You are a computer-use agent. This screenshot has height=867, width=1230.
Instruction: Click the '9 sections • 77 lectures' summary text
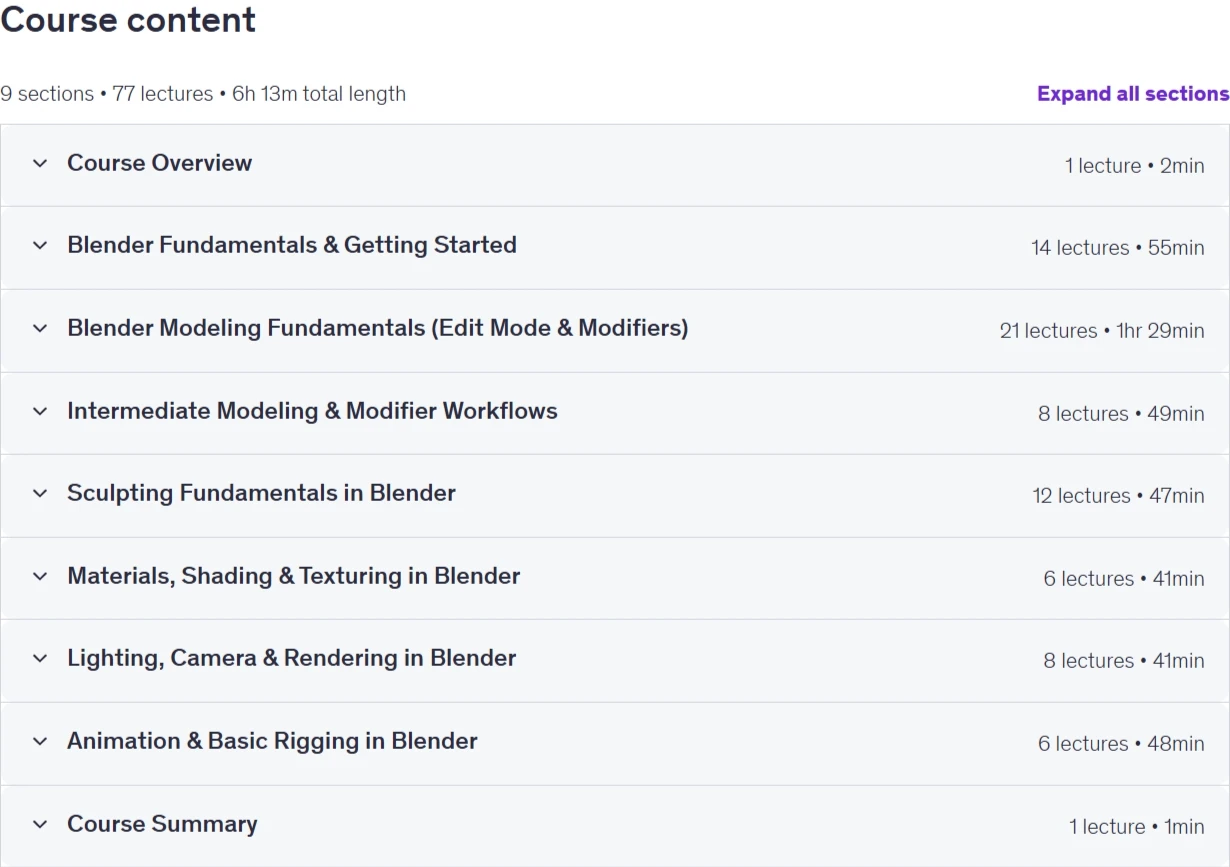107,94
